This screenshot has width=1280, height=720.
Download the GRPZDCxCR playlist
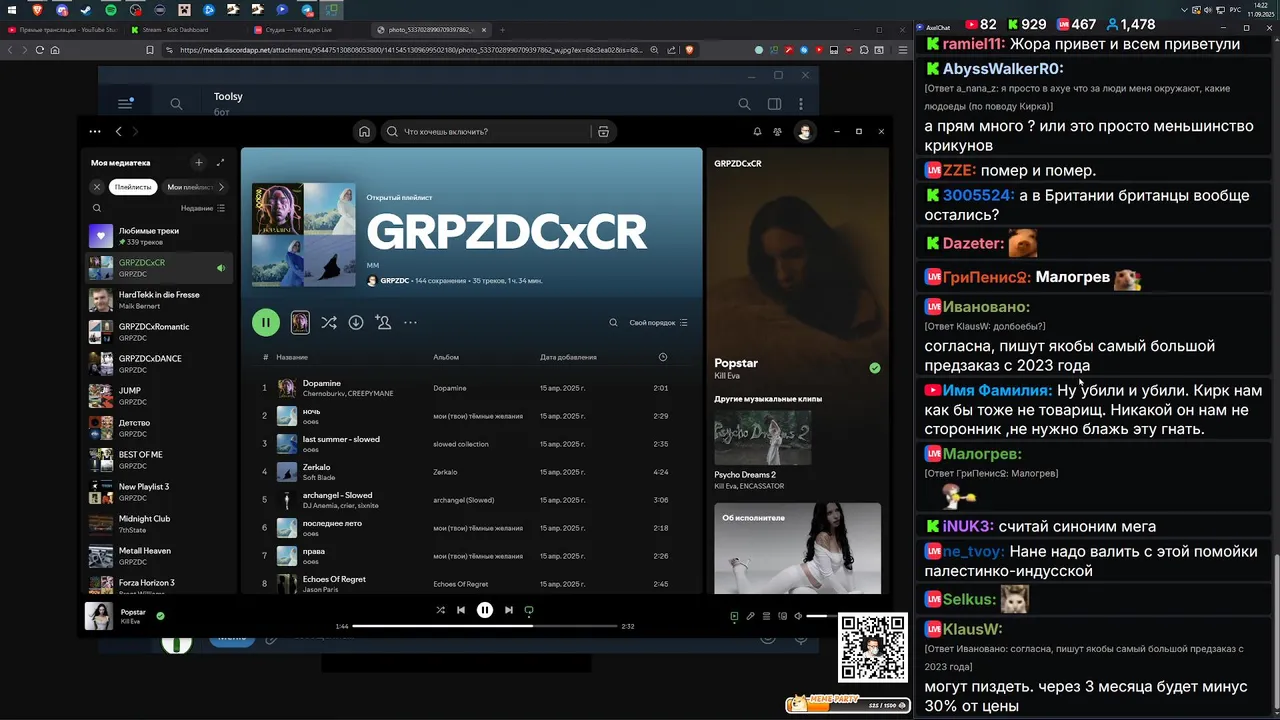click(356, 322)
